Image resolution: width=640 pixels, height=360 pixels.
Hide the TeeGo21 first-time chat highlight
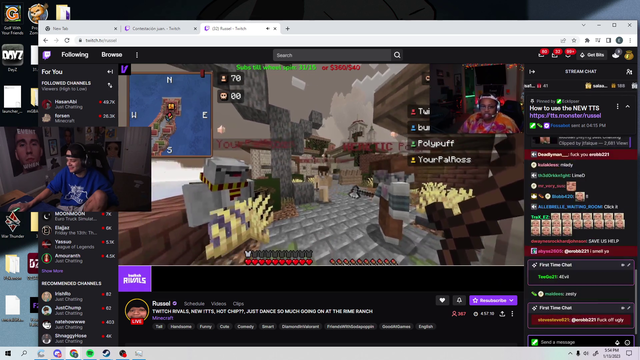click(622, 265)
